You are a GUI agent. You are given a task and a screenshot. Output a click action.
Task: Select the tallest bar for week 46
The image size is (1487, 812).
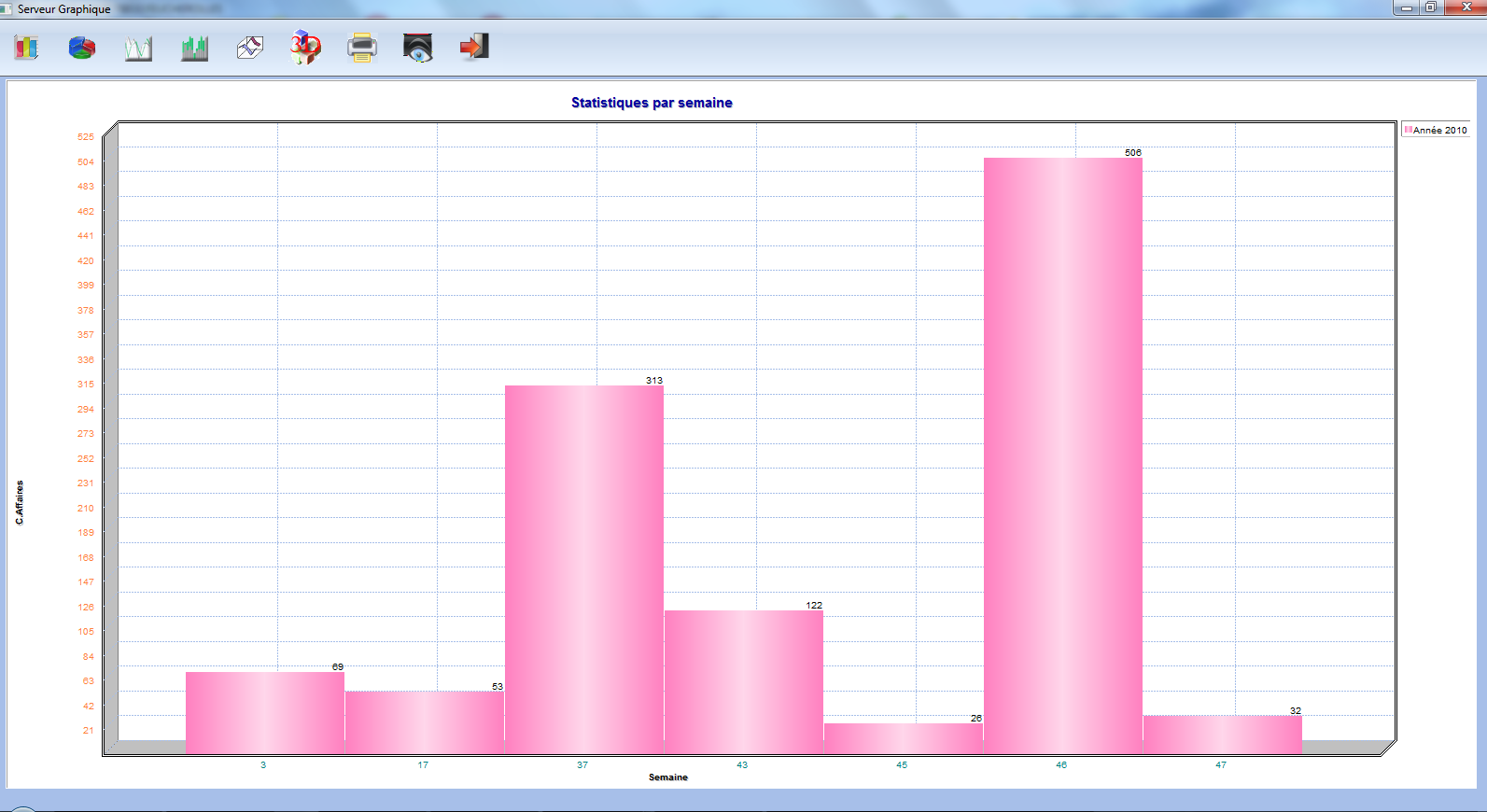coord(1063,455)
